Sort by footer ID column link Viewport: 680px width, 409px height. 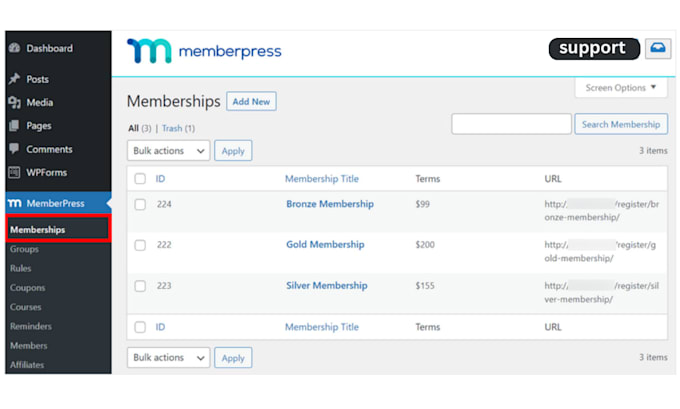(x=160, y=327)
